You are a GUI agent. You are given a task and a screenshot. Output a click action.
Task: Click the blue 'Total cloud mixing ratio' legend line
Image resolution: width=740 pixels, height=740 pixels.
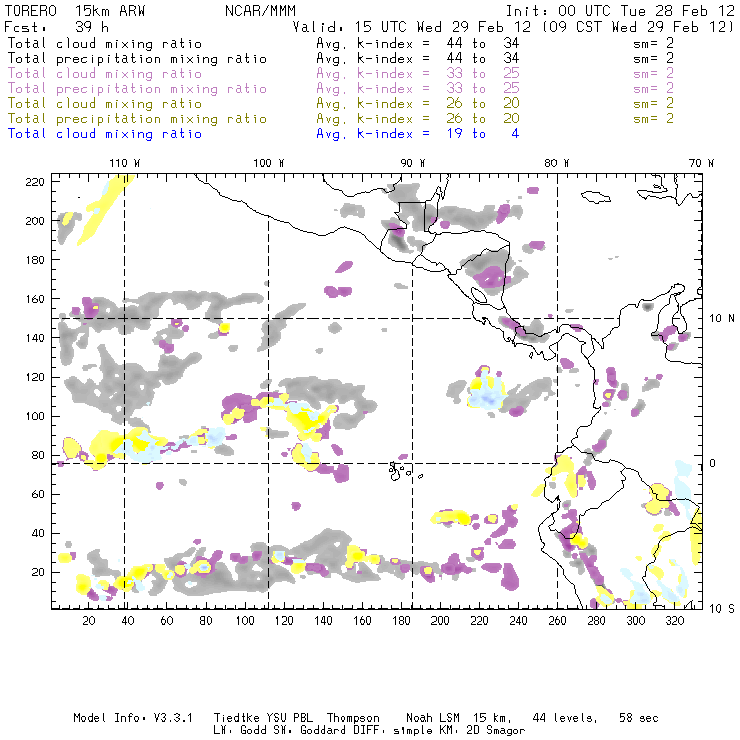(x=105, y=134)
